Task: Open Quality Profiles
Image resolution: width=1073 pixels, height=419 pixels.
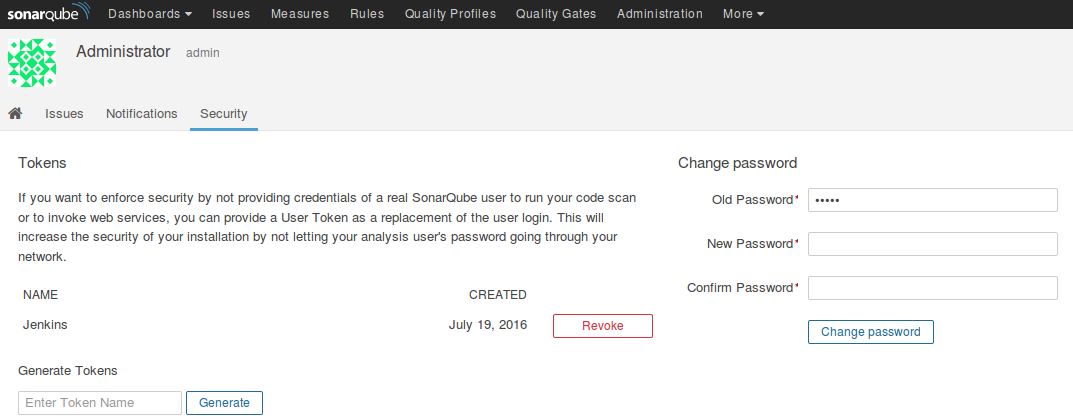Action: (x=450, y=14)
